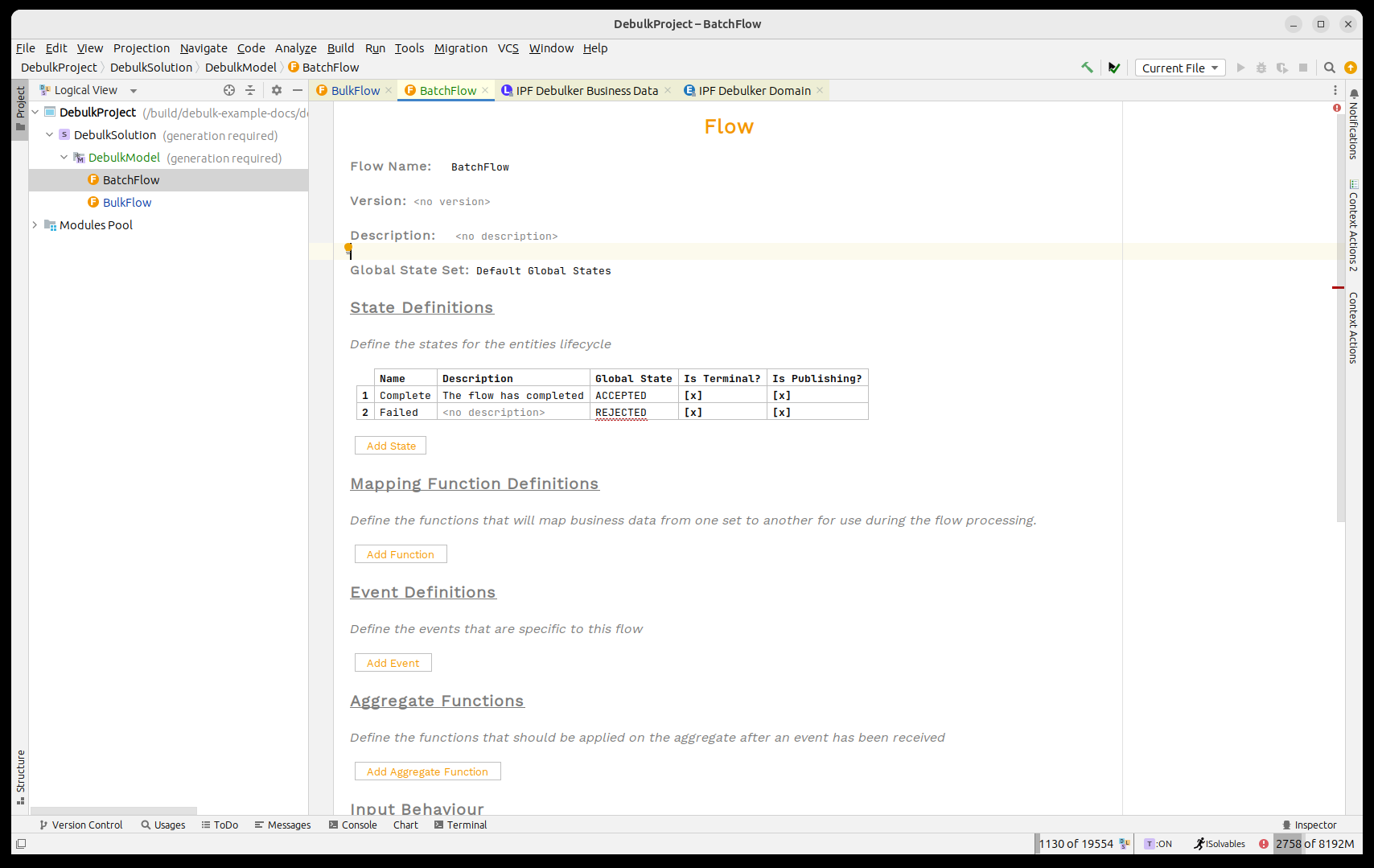The height and width of the screenshot is (868, 1374).
Task: Click the orange update arrow icon
Action: 1351,68
